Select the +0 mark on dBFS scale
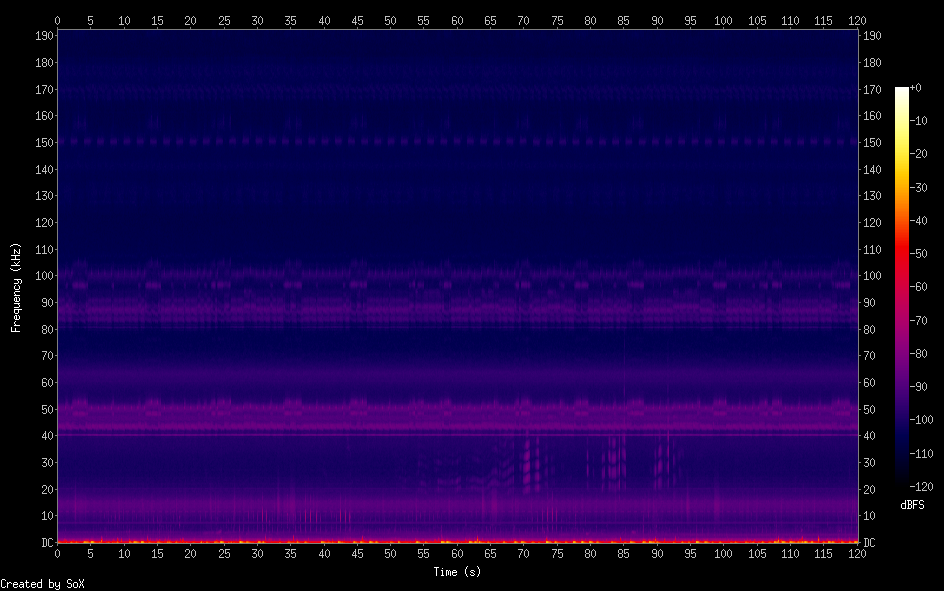Viewport: 944px width, 591px height. pyautogui.click(x=917, y=89)
